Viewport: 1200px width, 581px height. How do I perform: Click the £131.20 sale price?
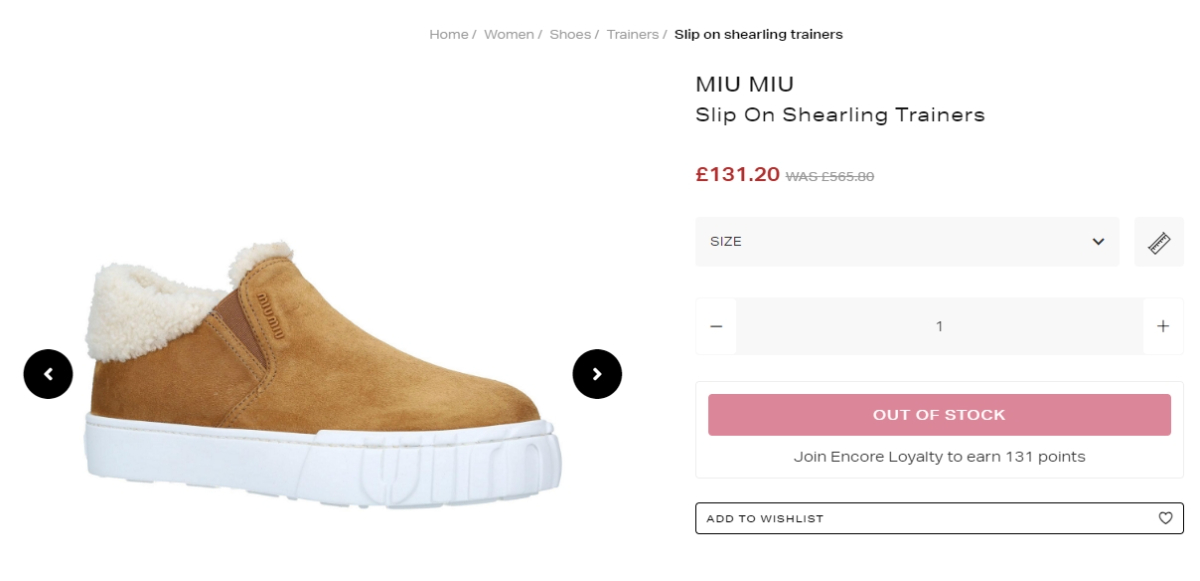[737, 174]
